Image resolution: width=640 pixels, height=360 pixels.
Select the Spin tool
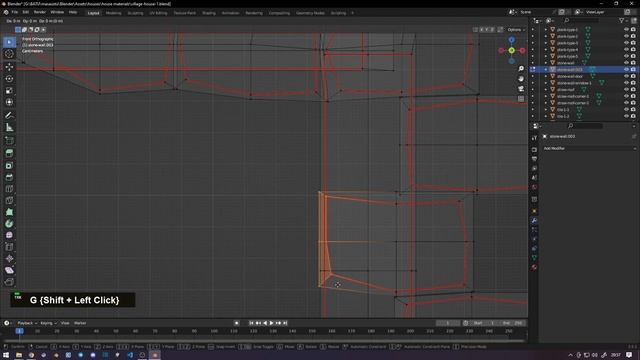click(9, 224)
